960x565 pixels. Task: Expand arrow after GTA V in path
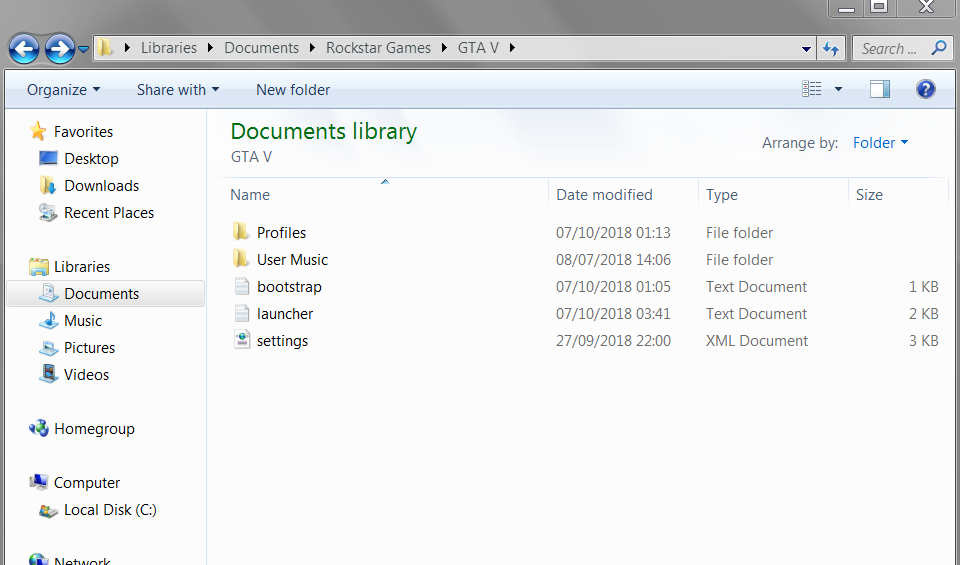(512, 48)
